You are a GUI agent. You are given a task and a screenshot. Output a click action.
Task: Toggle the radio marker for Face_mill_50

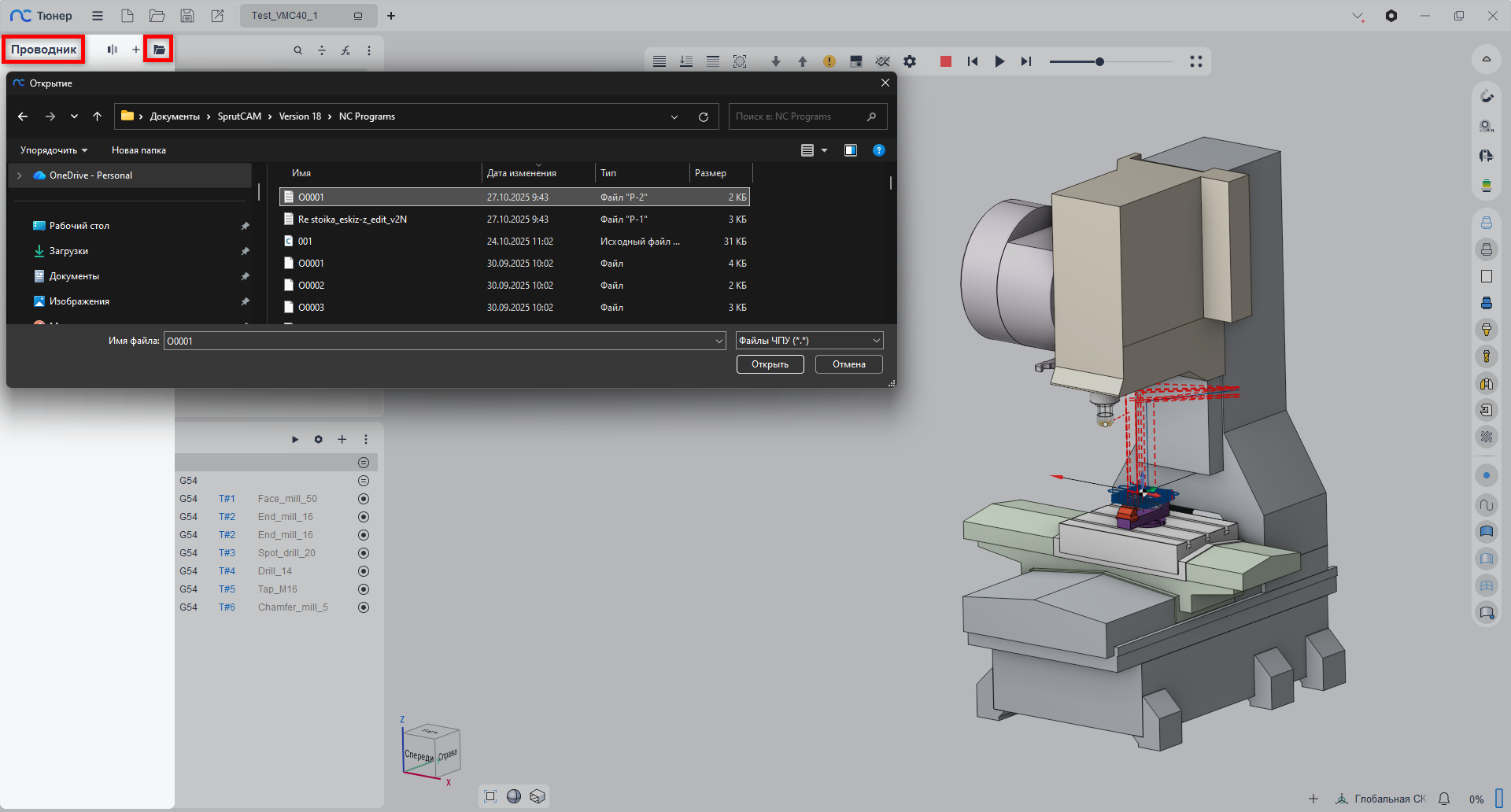coord(364,499)
